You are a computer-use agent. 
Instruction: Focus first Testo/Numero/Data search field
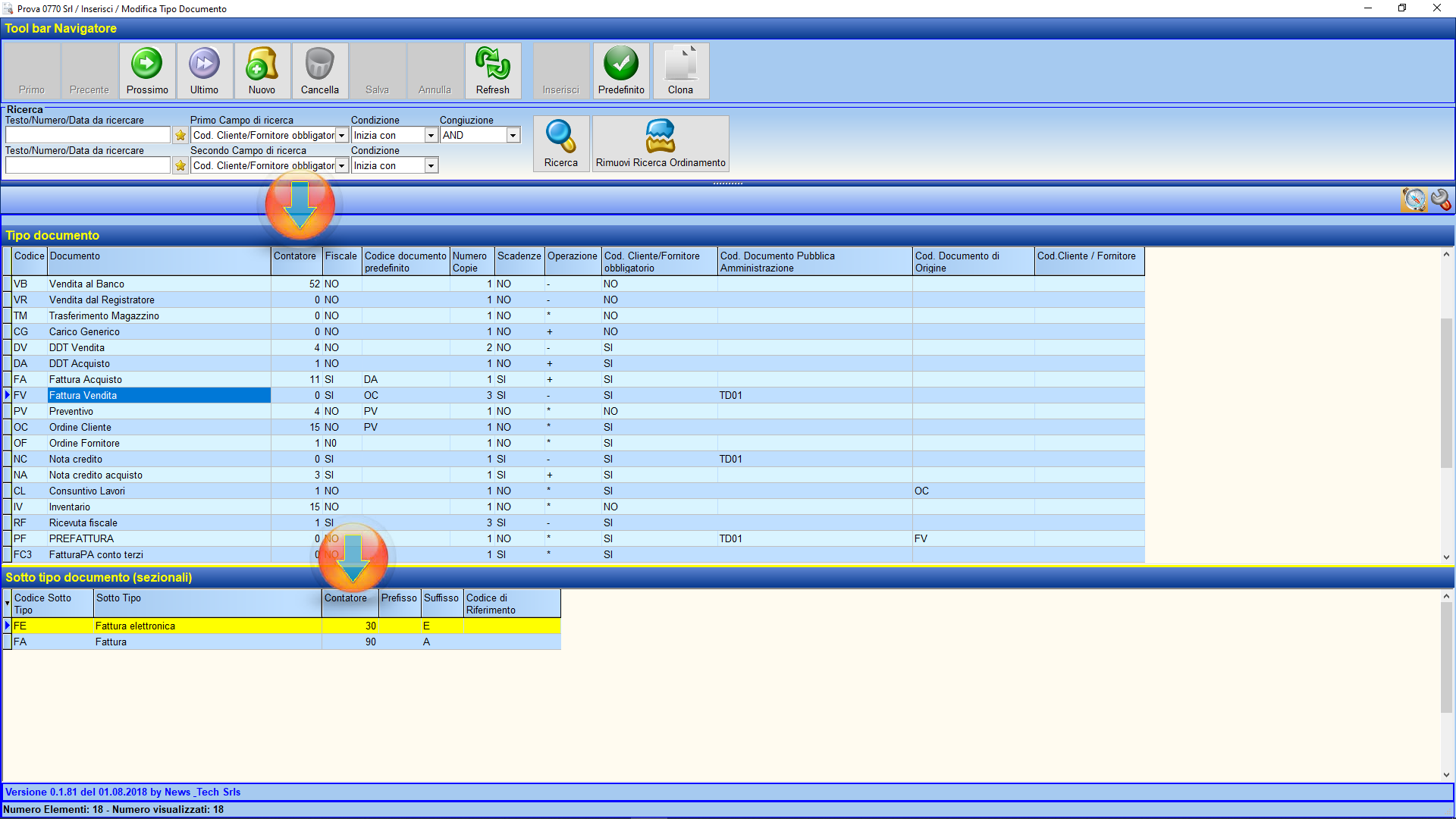[88, 135]
